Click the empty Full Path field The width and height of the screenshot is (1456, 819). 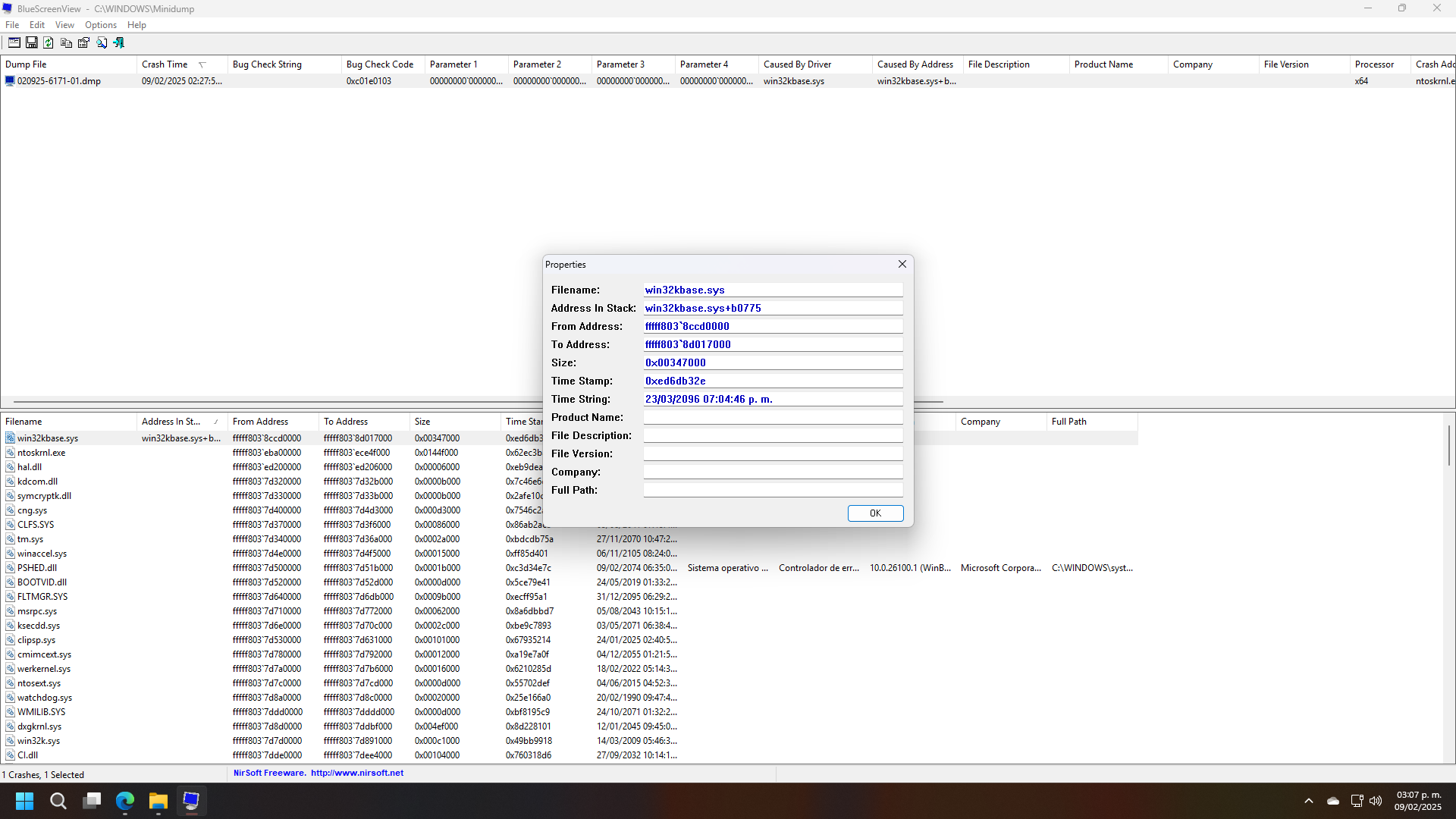773,490
